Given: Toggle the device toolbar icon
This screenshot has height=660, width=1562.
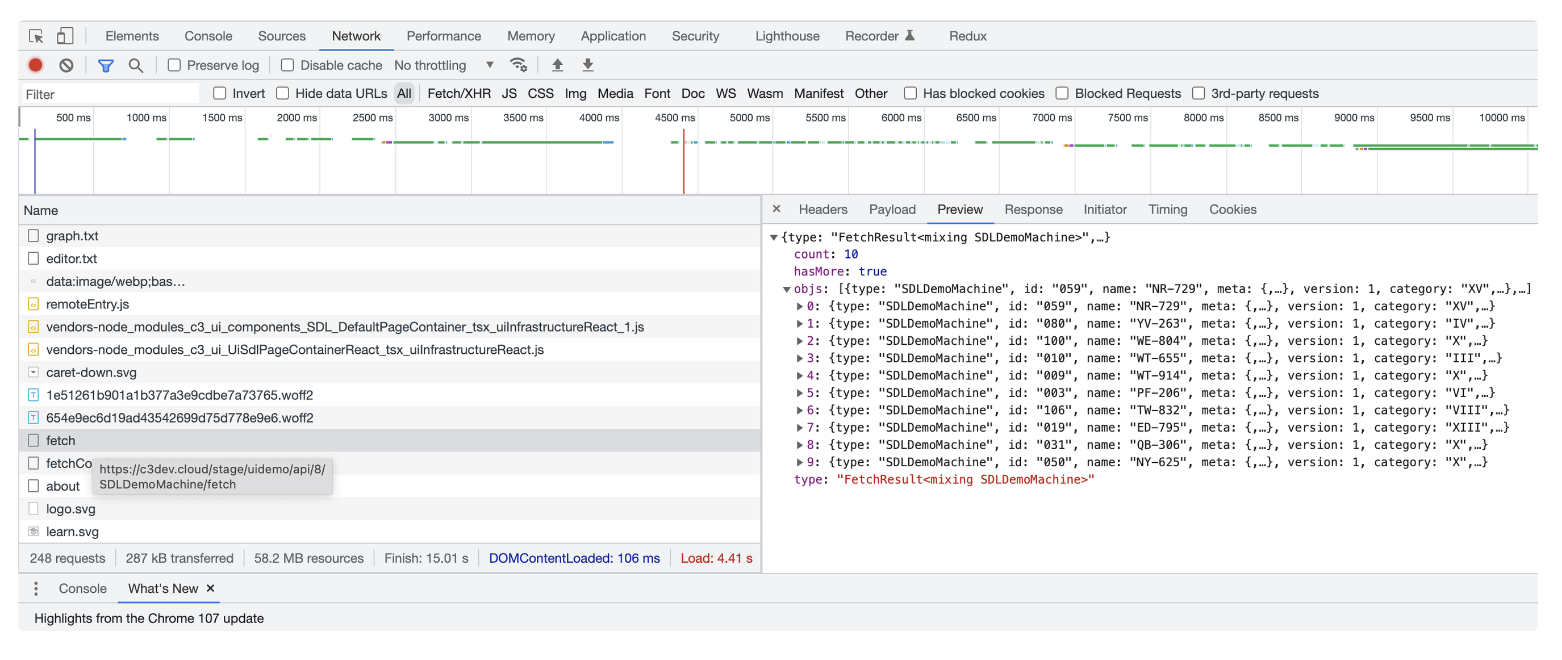Looking at the screenshot, I should (x=63, y=35).
